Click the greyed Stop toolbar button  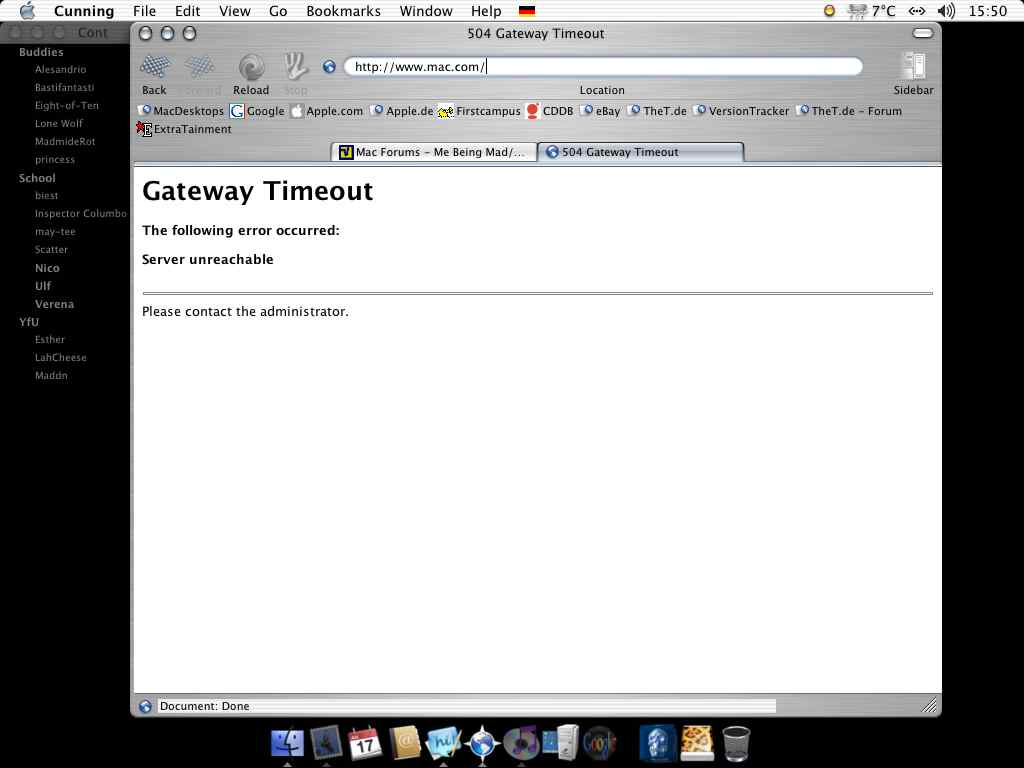pos(296,74)
